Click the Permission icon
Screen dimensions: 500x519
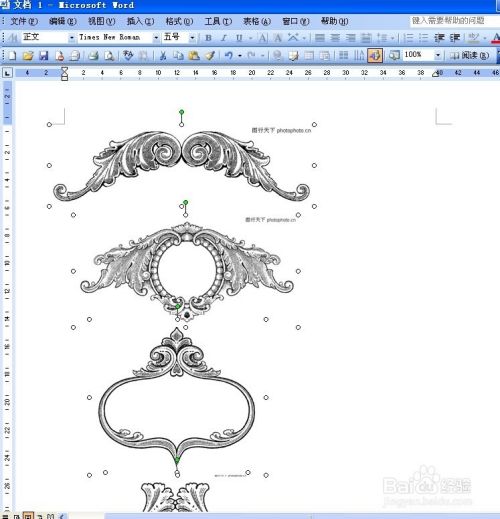pos(59,55)
